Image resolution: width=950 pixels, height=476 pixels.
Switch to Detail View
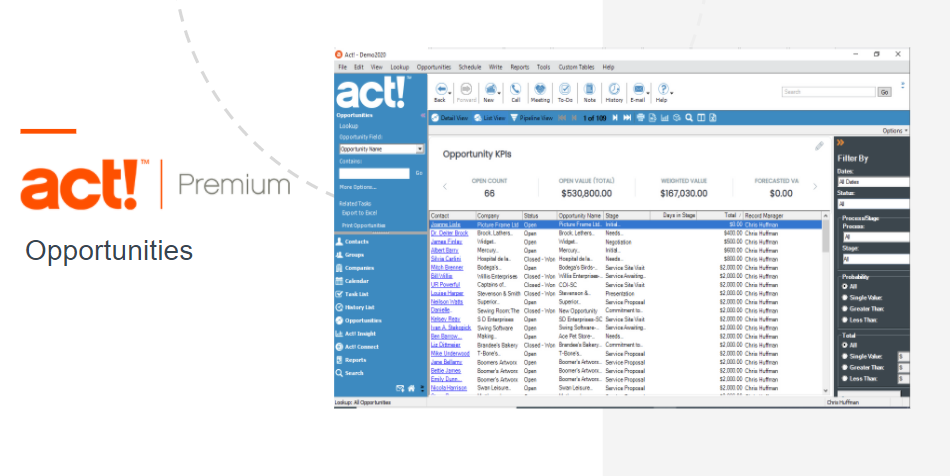pyautogui.click(x=450, y=118)
